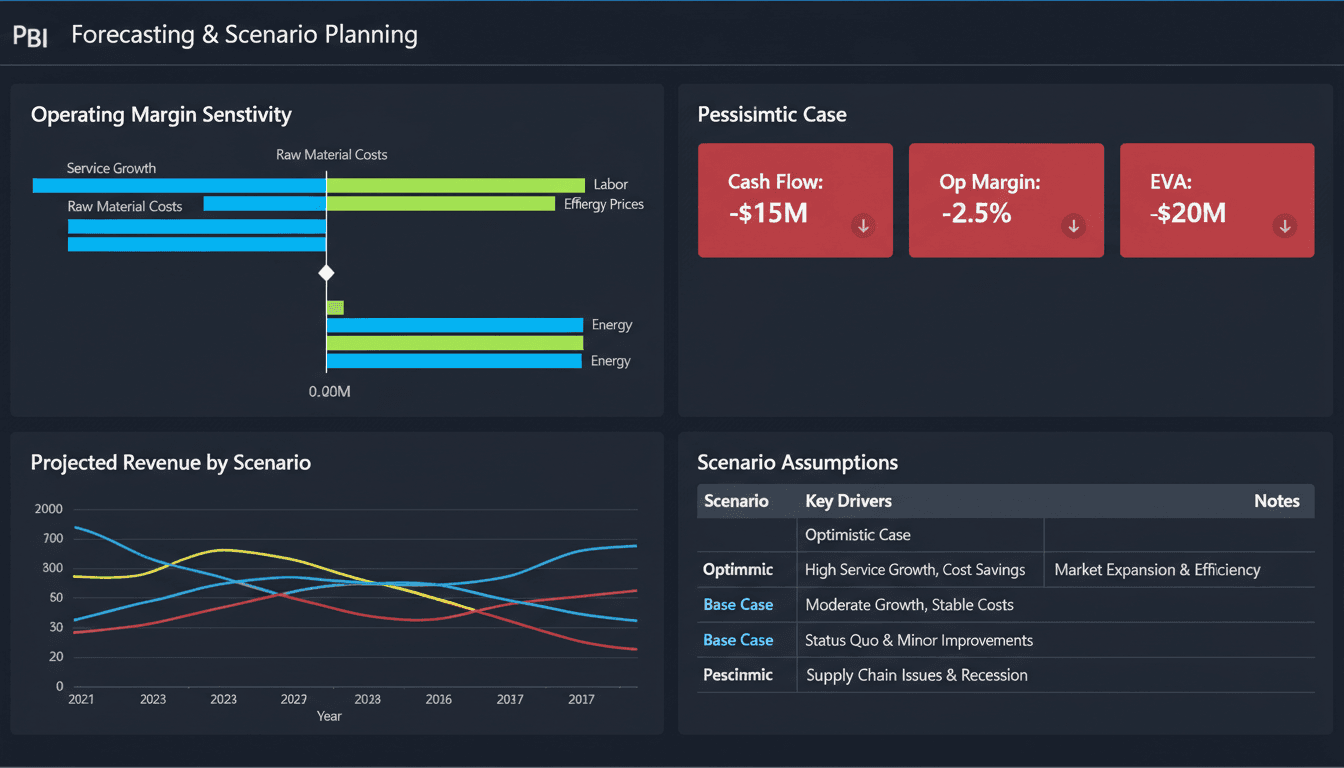Select the green Effiergy Prices bar
The width and height of the screenshot is (1344, 768).
440,204
